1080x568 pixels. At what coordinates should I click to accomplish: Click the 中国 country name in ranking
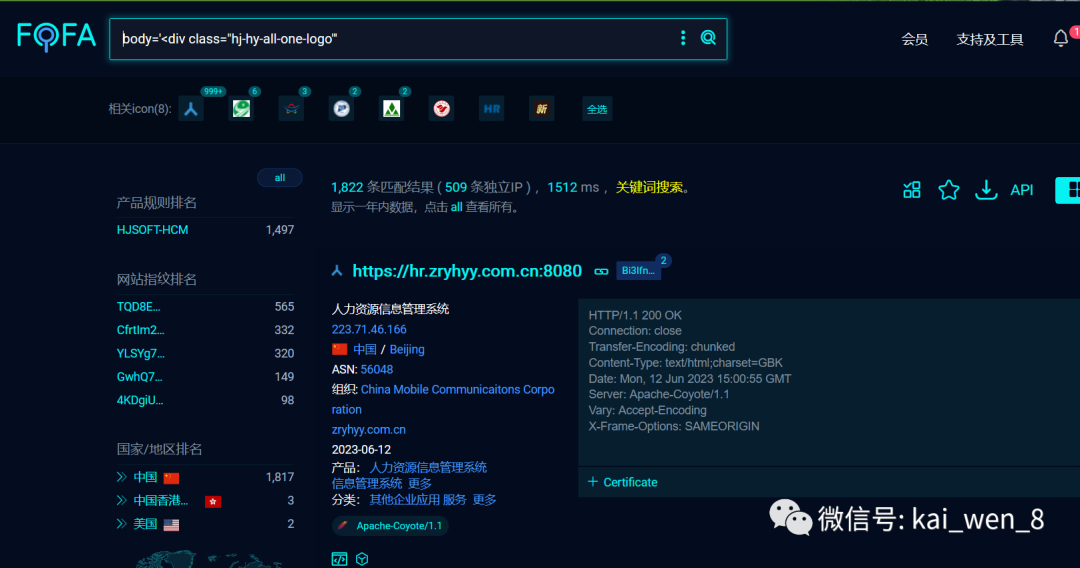145,477
